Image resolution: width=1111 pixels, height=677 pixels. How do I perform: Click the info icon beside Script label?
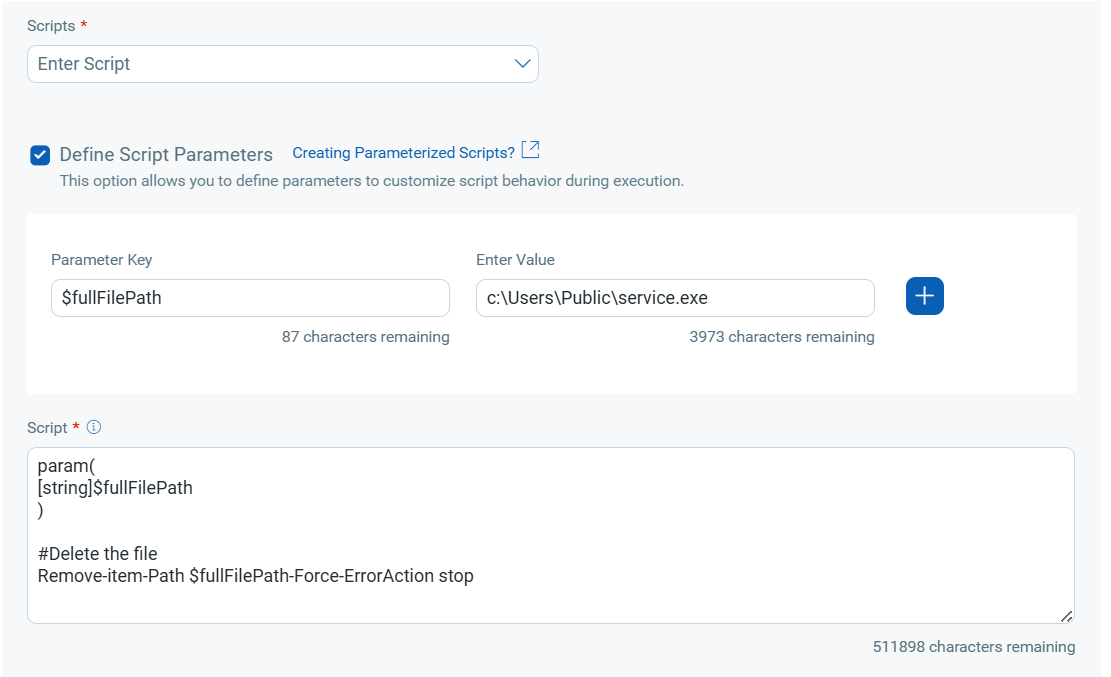click(x=94, y=427)
